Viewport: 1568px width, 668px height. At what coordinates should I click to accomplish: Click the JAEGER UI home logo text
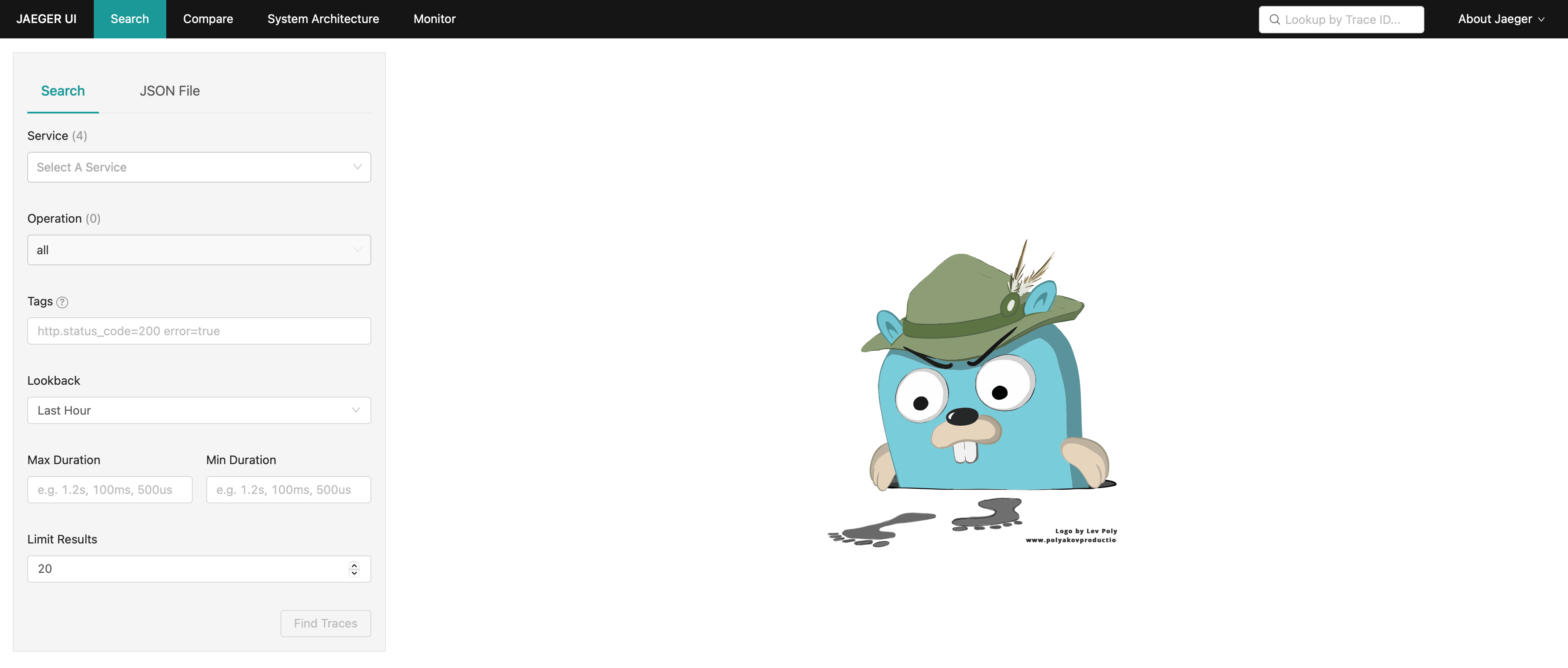click(46, 19)
